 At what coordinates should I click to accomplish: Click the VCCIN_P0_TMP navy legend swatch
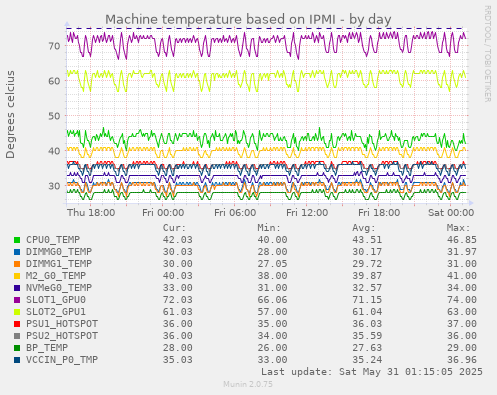click(17, 360)
